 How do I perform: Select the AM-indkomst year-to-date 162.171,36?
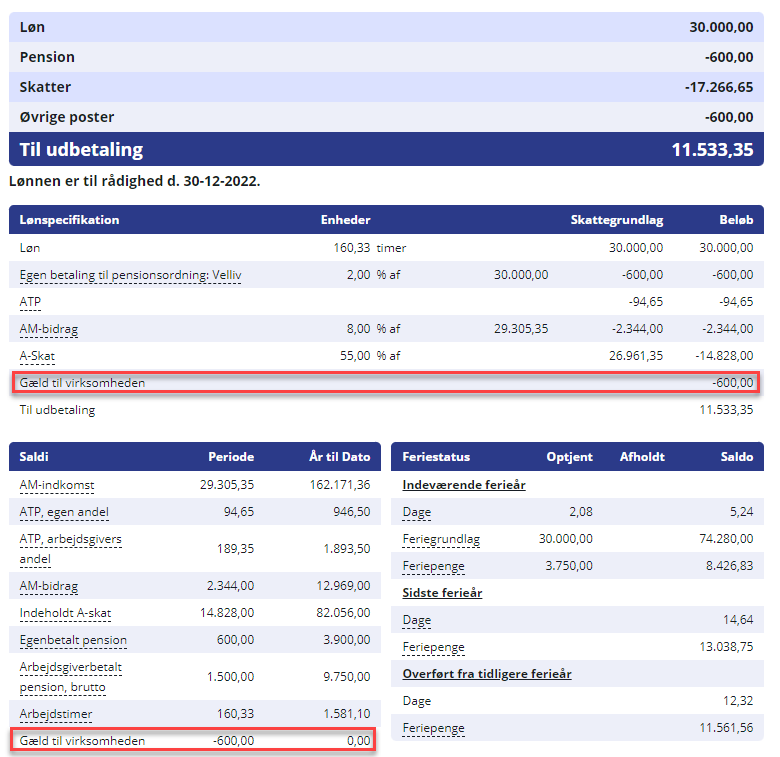pos(340,485)
